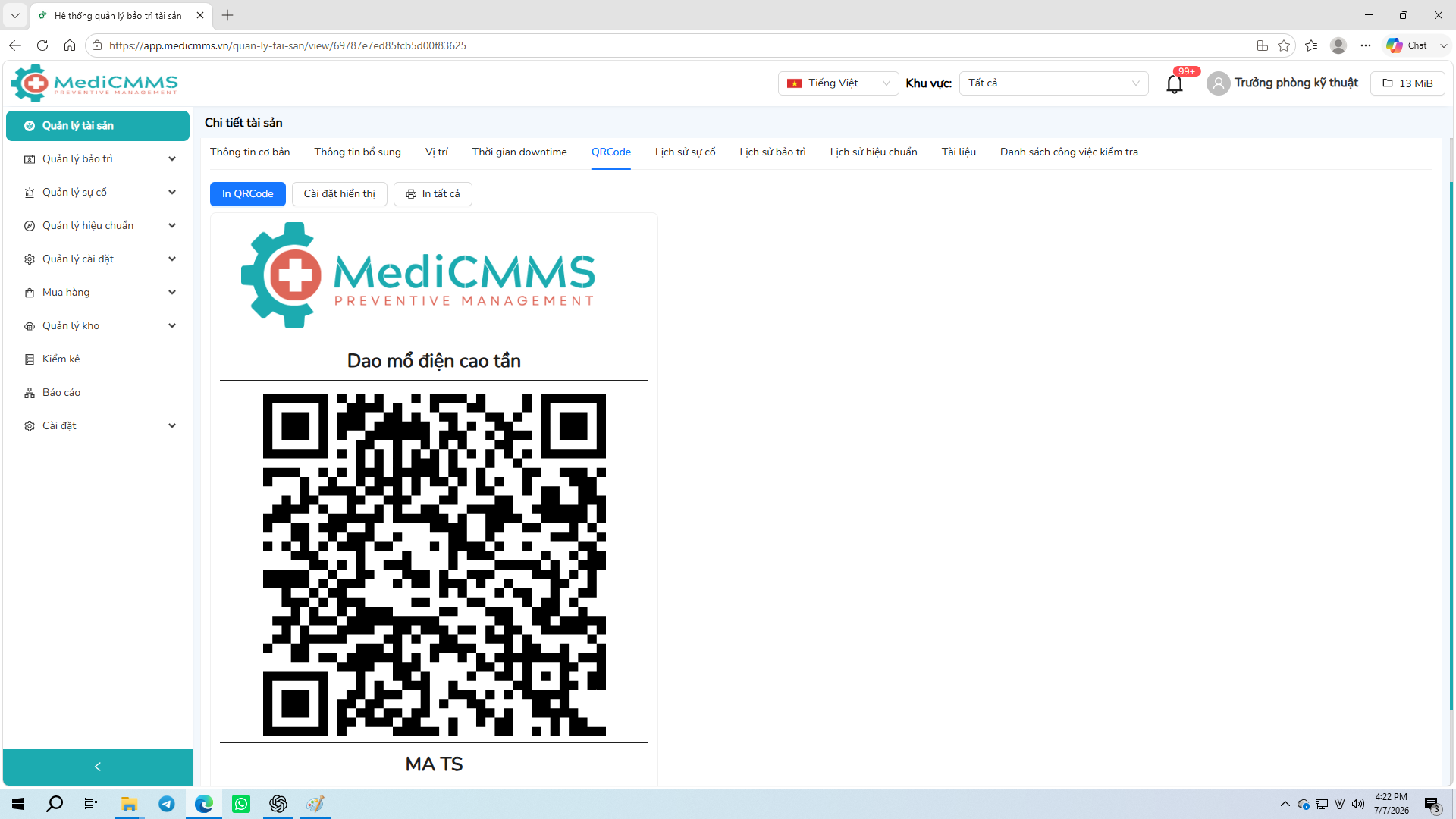This screenshot has width=1456, height=819.
Task: Select the active QRCode tab
Action: point(611,152)
